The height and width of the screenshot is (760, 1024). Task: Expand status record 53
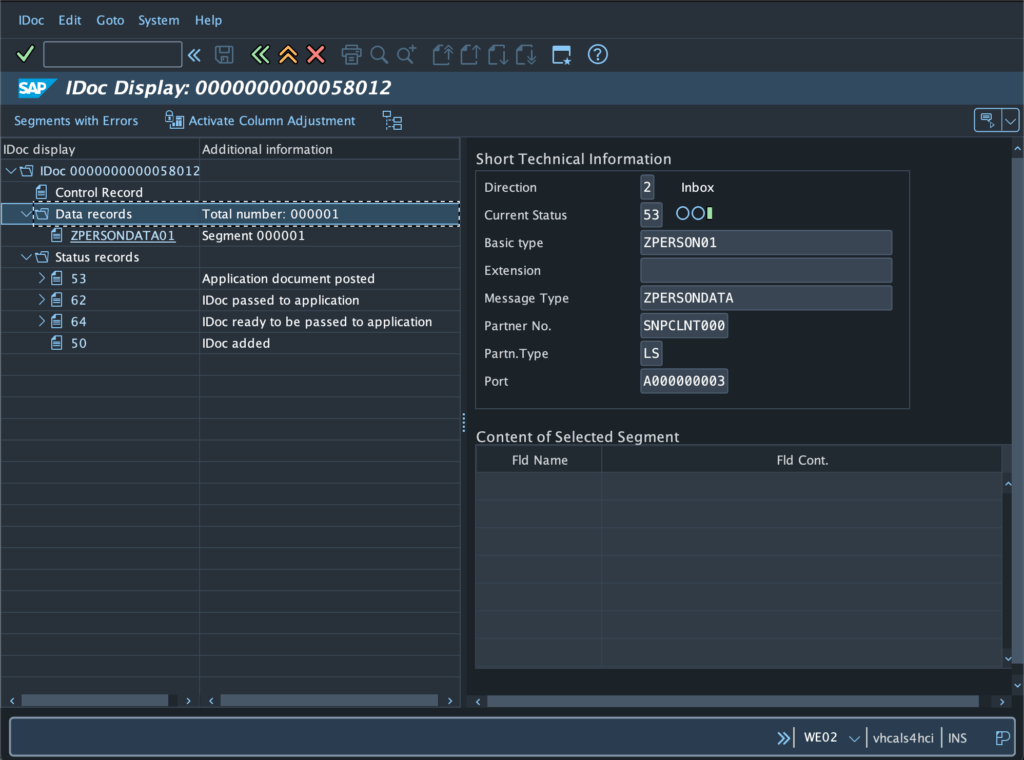(x=42, y=279)
